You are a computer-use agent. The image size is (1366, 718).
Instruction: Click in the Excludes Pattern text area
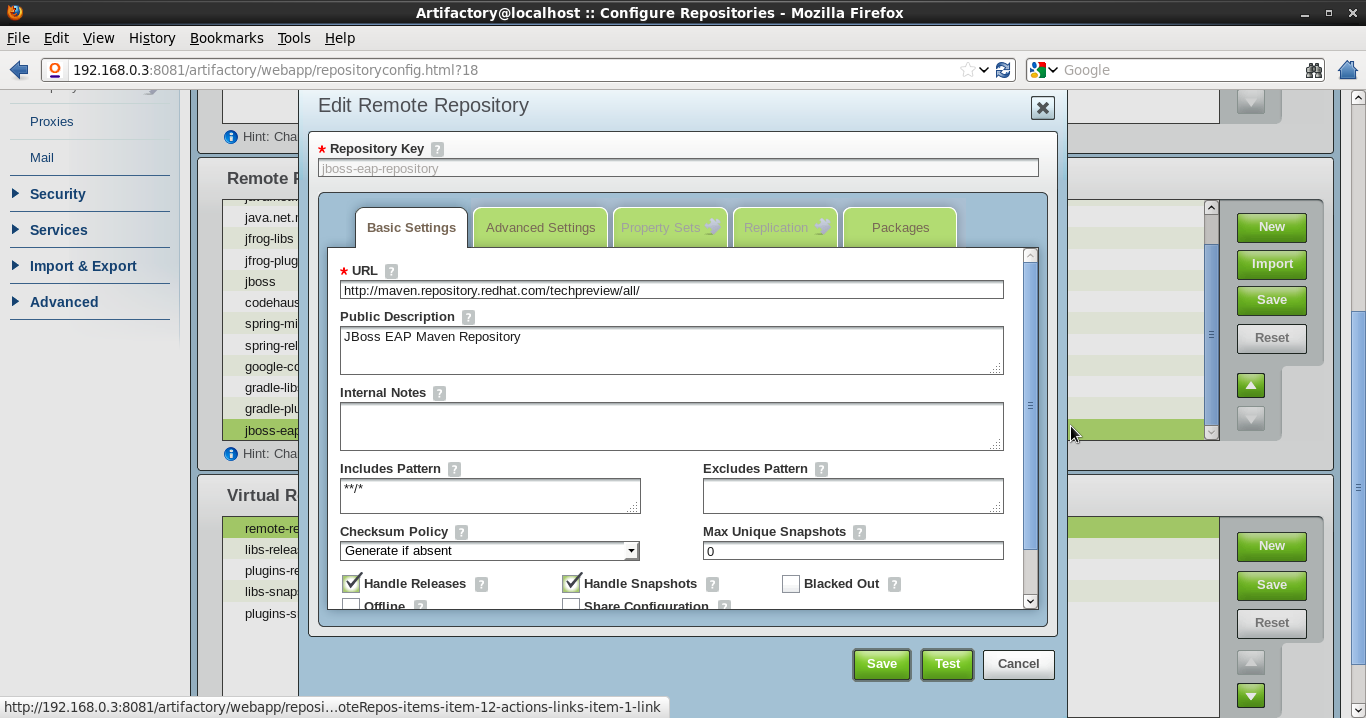[853, 496]
